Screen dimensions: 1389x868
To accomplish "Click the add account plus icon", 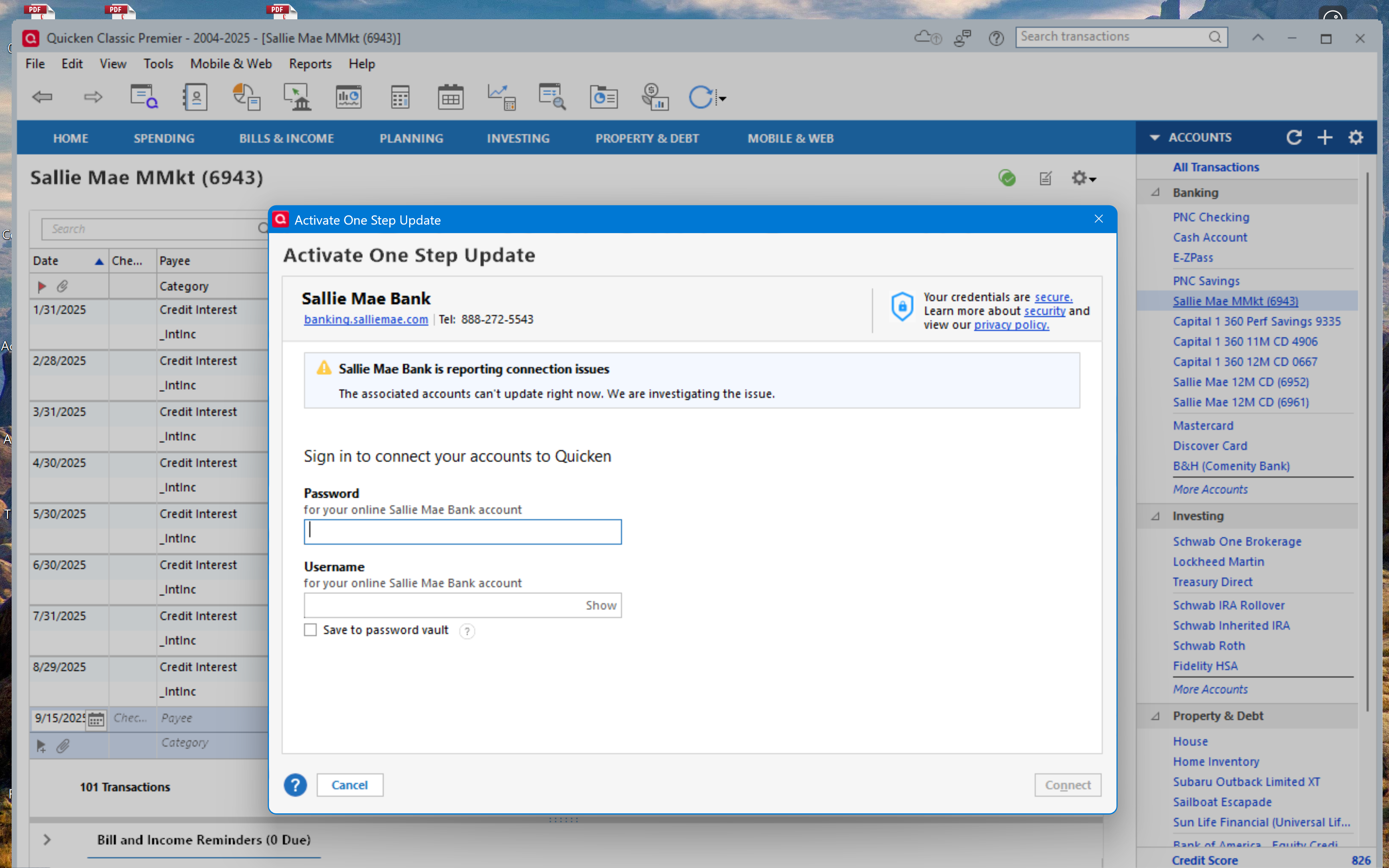I will point(1325,138).
